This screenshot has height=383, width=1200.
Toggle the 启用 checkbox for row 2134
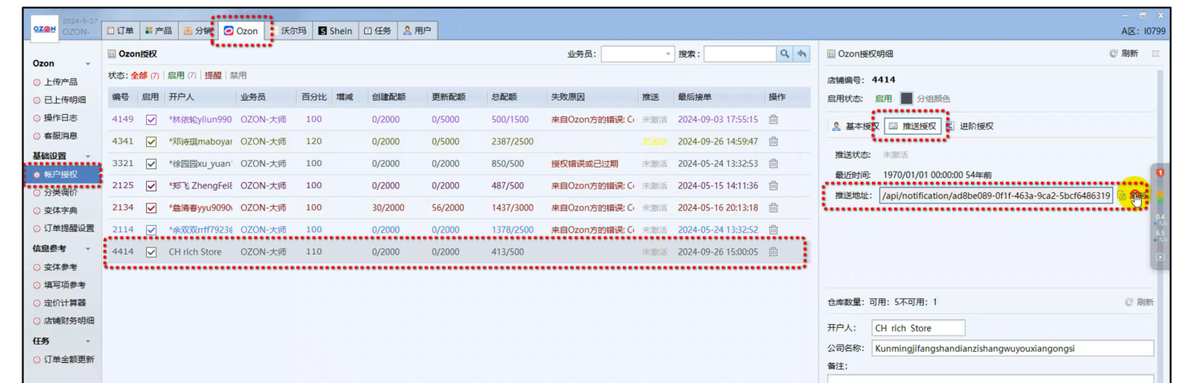point(151,207)
